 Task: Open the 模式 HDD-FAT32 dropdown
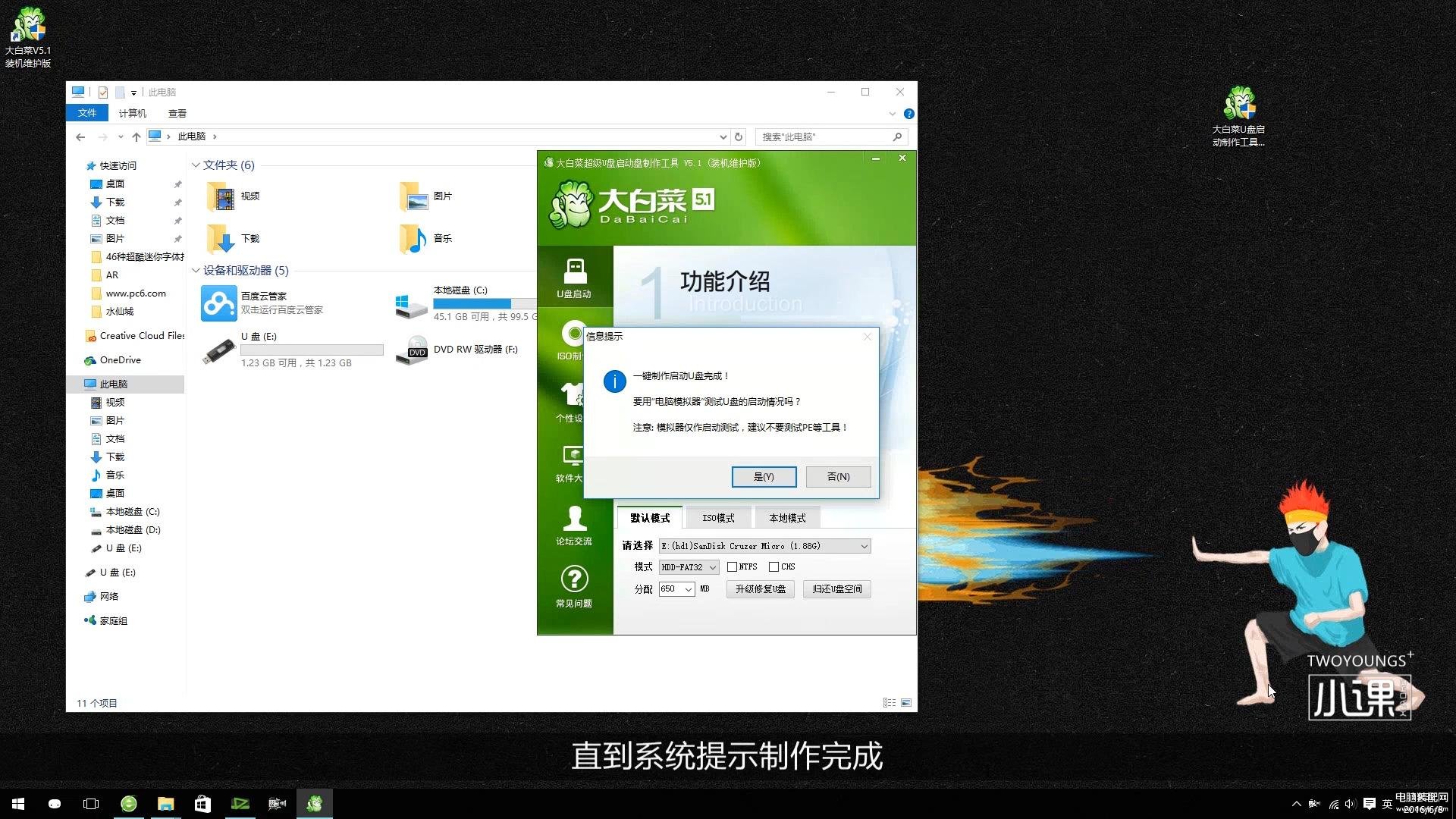coord(689,567)
